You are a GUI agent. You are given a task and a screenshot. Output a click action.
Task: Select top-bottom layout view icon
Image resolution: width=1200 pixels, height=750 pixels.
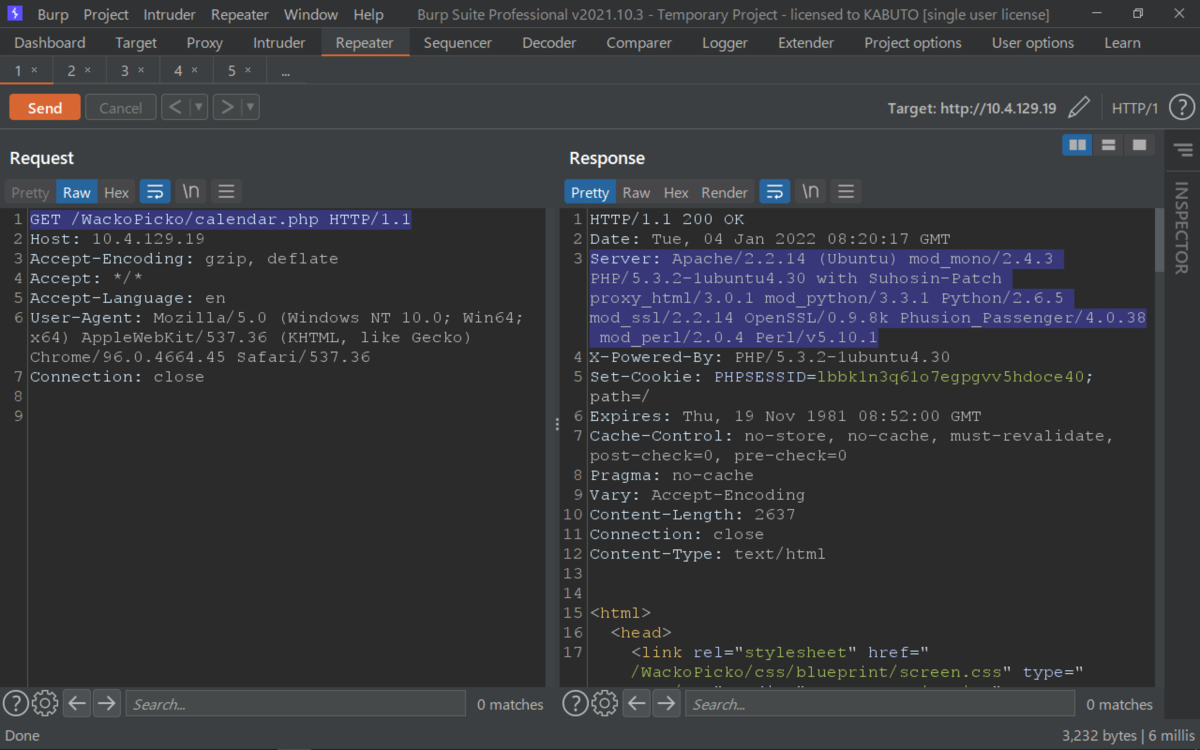click(x=1108, y=145)
